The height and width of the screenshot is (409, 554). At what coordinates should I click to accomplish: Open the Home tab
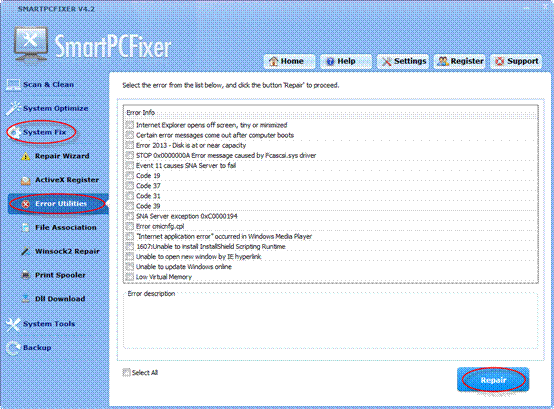[x=289, y=61]
